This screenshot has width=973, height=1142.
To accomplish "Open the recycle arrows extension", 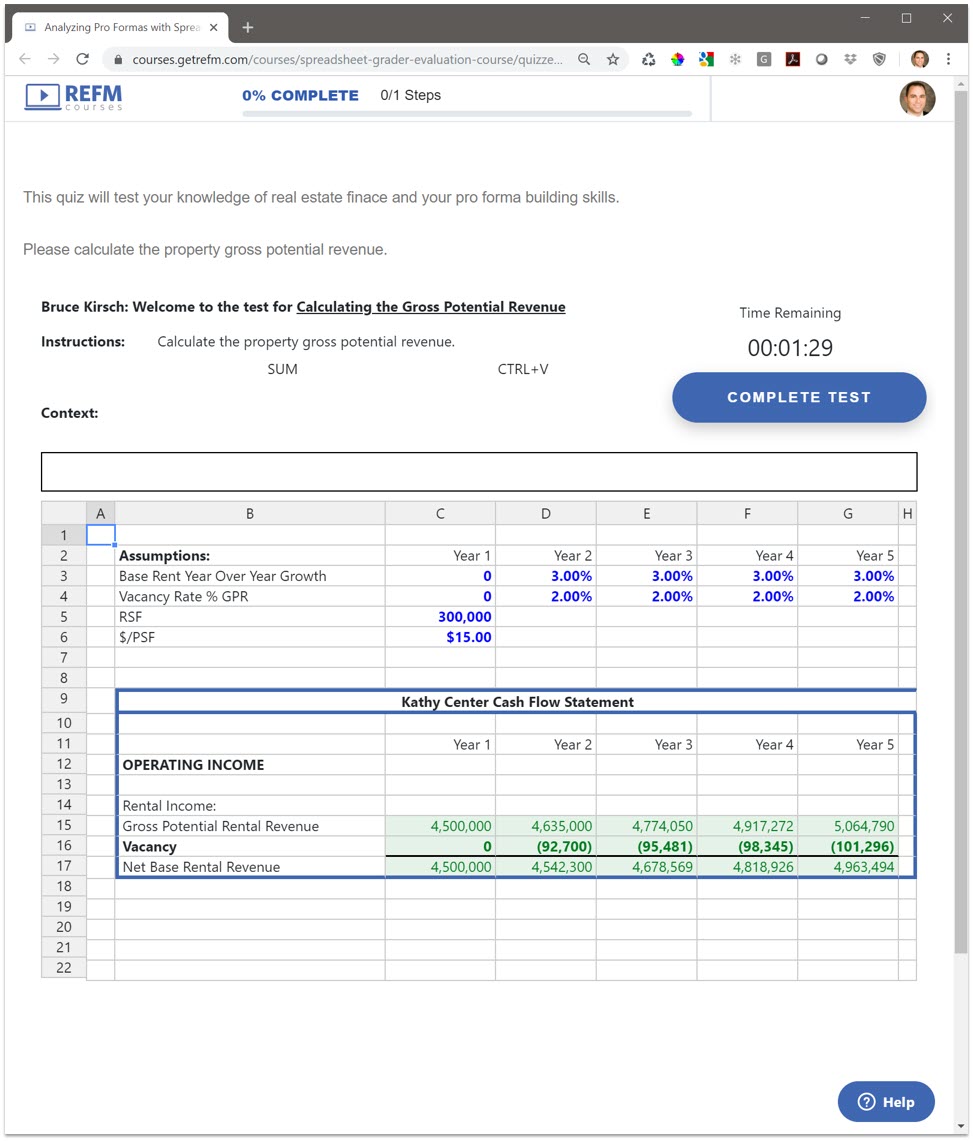I will 648,60.
